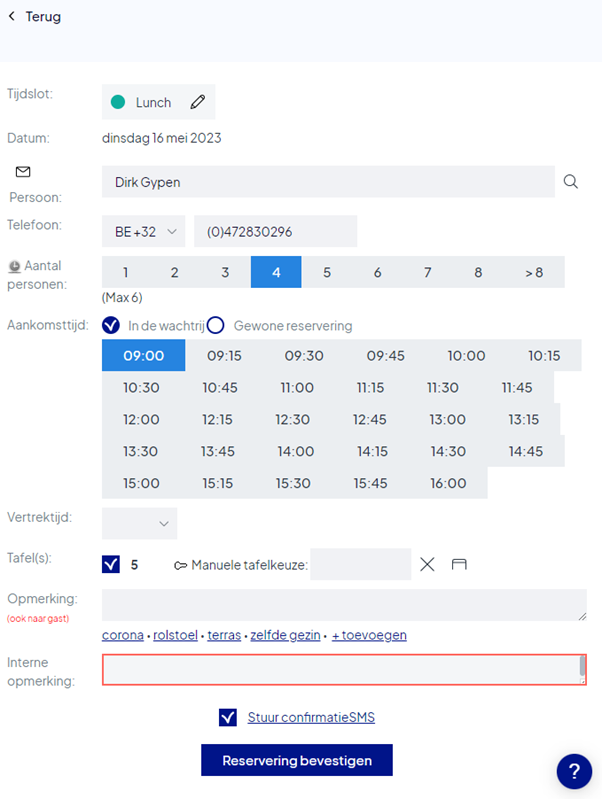Add 'corona' remark tag
This screenshot has height=799, width=602.
(123, 635)
